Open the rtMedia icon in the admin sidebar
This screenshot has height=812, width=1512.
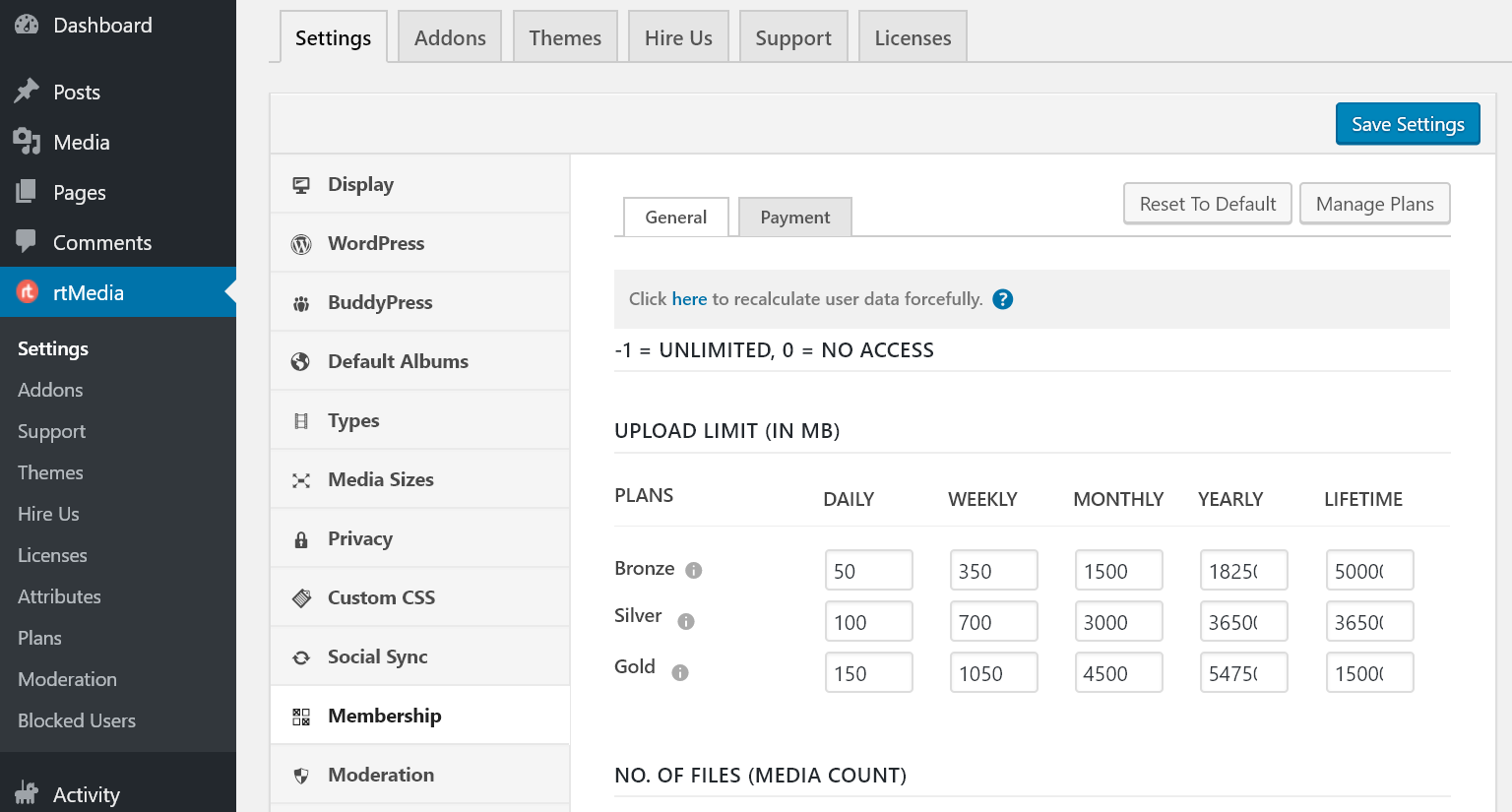click(27, 291)
